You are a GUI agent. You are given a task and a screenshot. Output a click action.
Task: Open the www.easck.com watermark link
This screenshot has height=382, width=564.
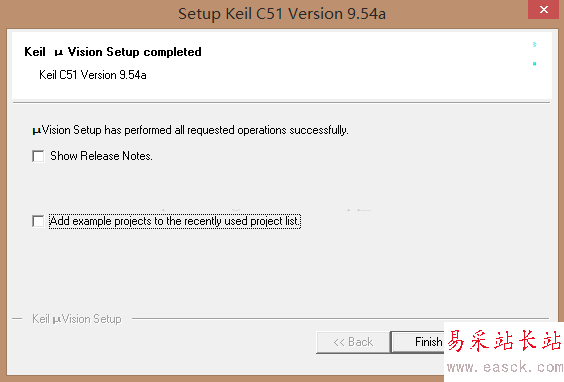(x=505, y=367)
